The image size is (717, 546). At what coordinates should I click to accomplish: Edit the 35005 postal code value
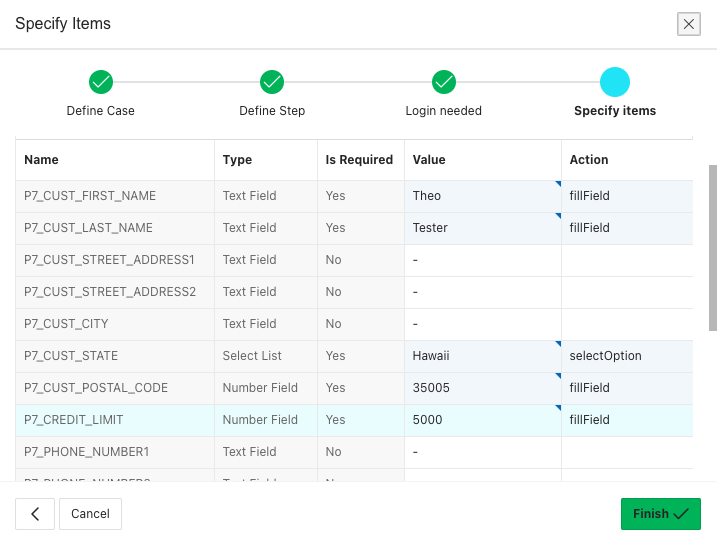pyautogui.click(x=483, y=388)
